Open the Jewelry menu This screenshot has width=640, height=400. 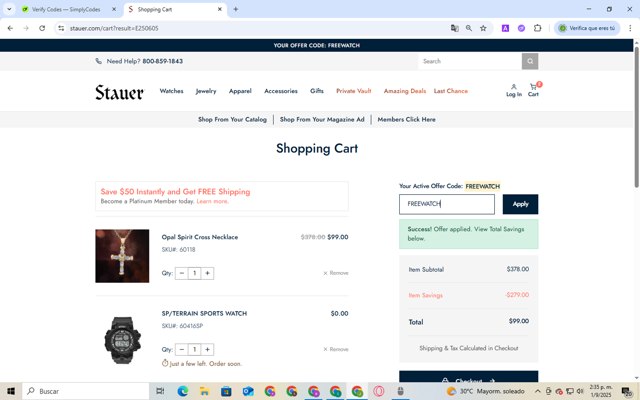point(206,91)
